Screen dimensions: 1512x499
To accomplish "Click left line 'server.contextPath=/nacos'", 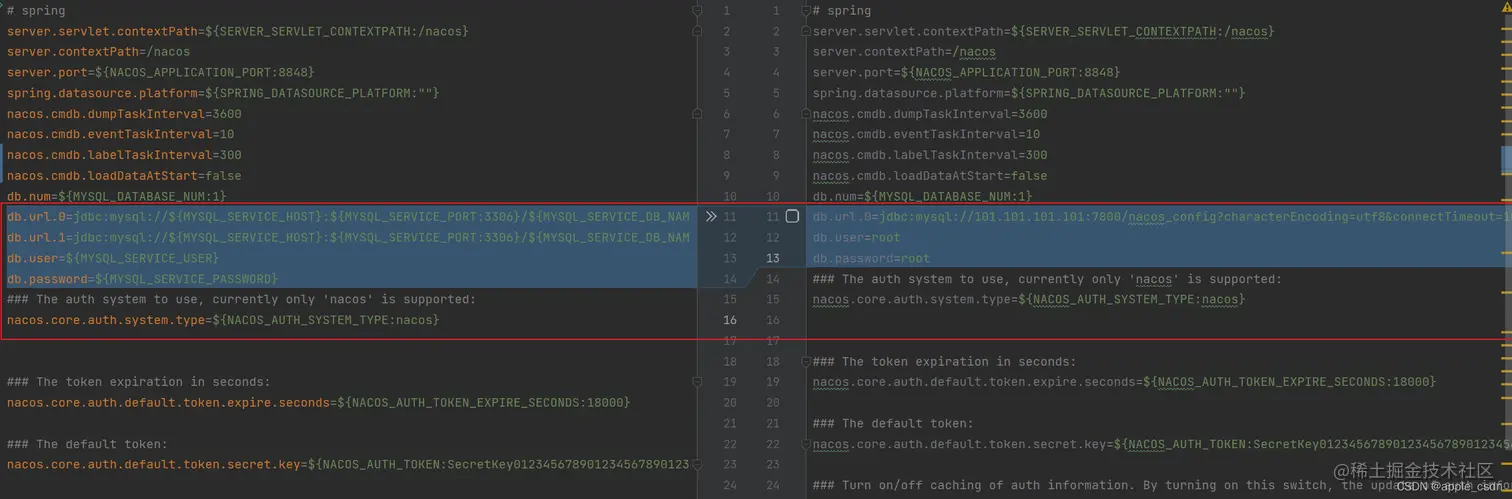I will [x=98, y=51].
